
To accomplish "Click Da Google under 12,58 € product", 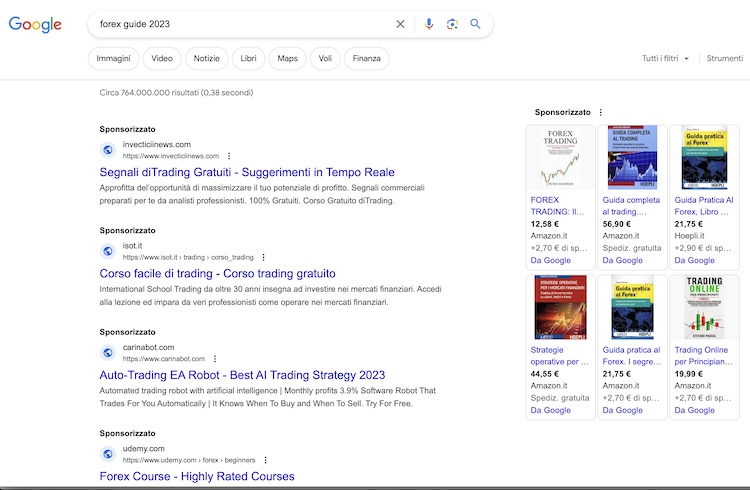I will click(551, 260).
